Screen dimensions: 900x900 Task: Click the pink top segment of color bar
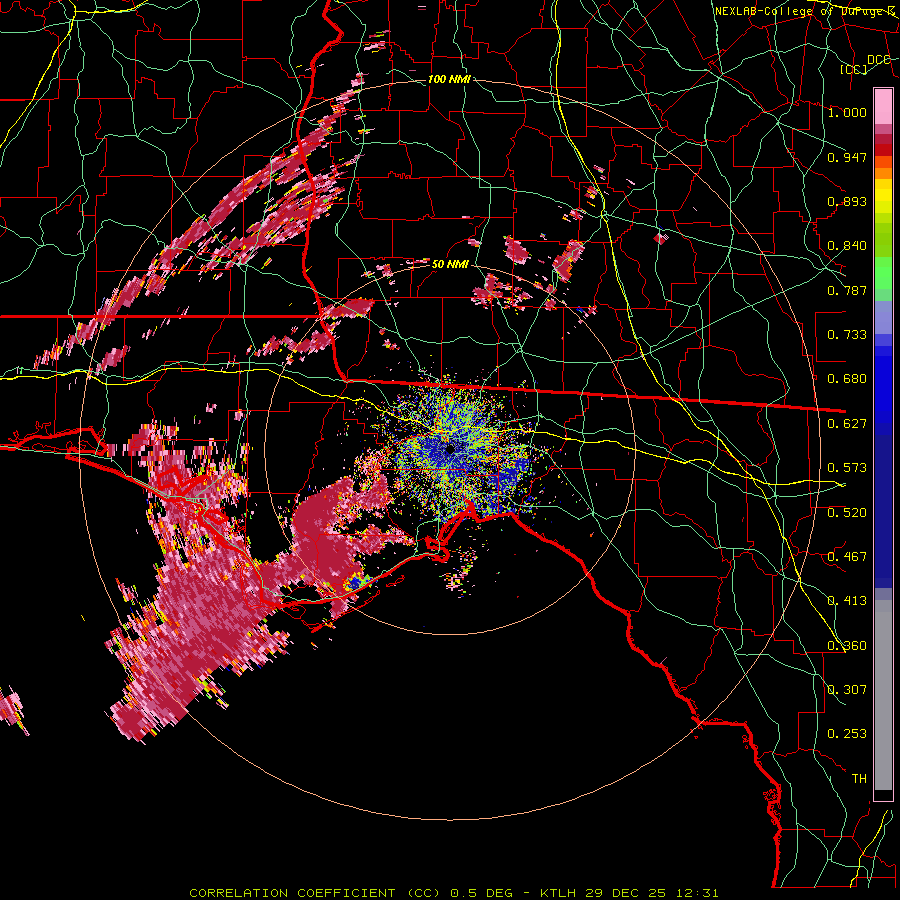pyautogui.click(x=883, y=106)
